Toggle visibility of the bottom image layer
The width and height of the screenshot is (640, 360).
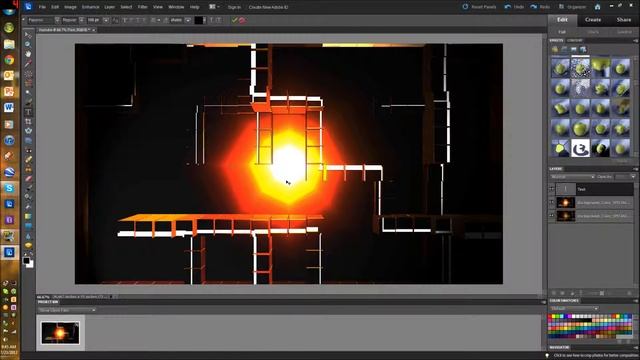tap(552, 216)
